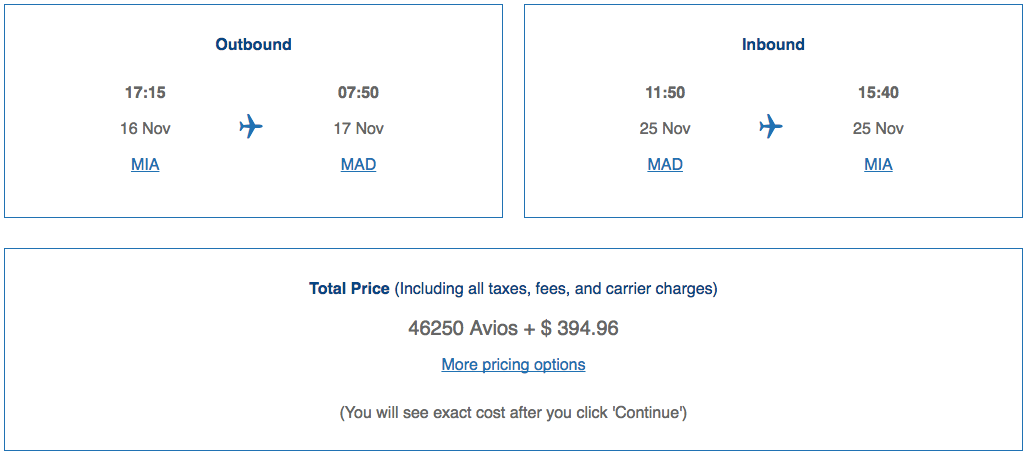Open the MIA departure airport link under Outbound
Image resolution: width=1028 pixels, height=457 pixels.
[x=145, y=164]
